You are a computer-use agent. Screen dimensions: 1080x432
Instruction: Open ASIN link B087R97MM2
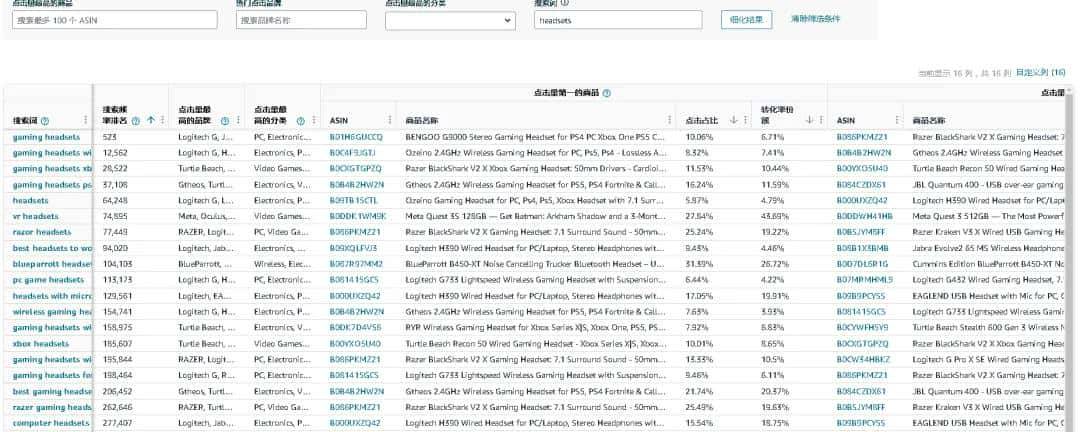[x=355, y=264]
